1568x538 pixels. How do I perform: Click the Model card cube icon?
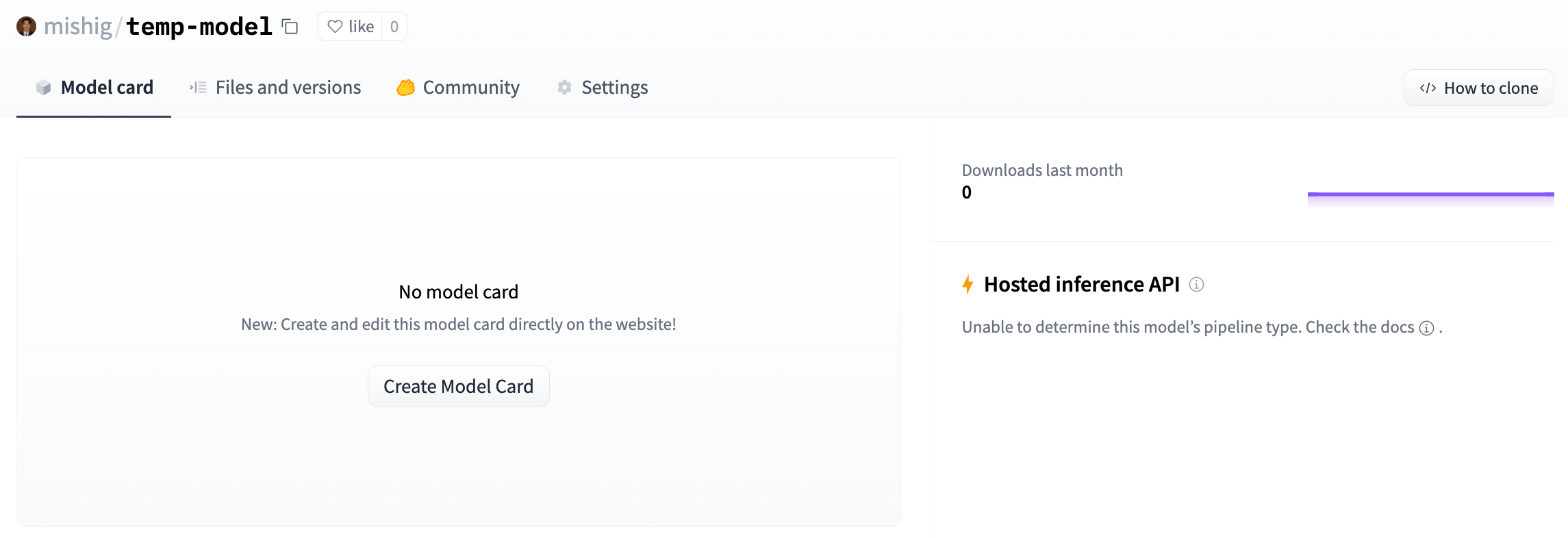(44, 88)
